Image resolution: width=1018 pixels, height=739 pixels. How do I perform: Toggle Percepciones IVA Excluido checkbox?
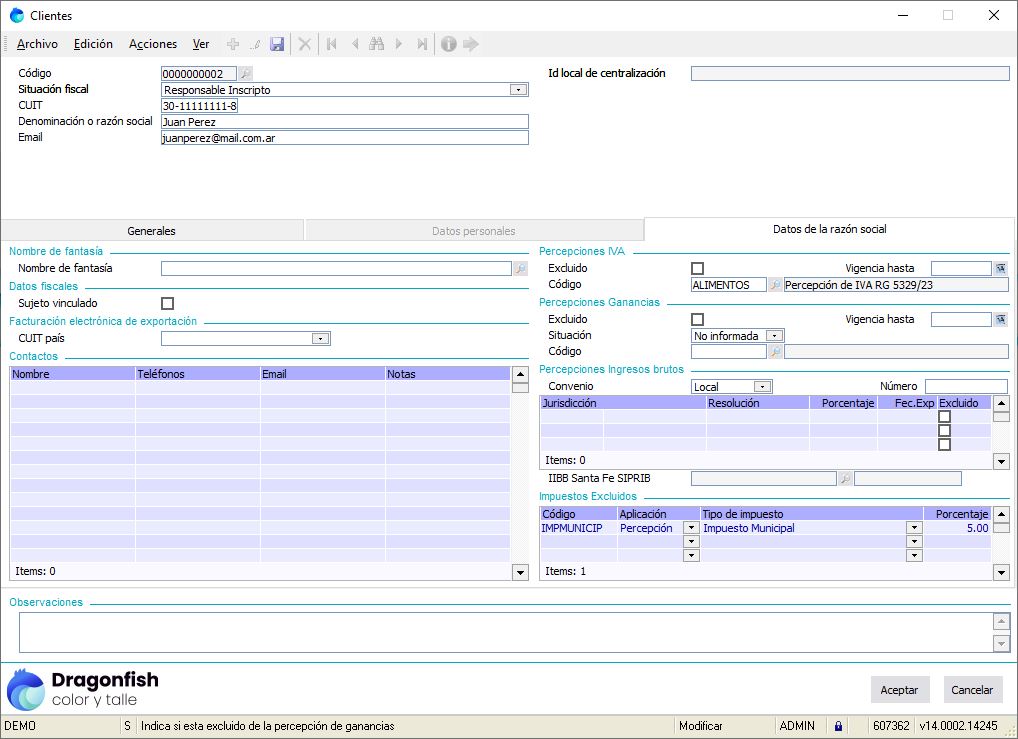point(697,268)
